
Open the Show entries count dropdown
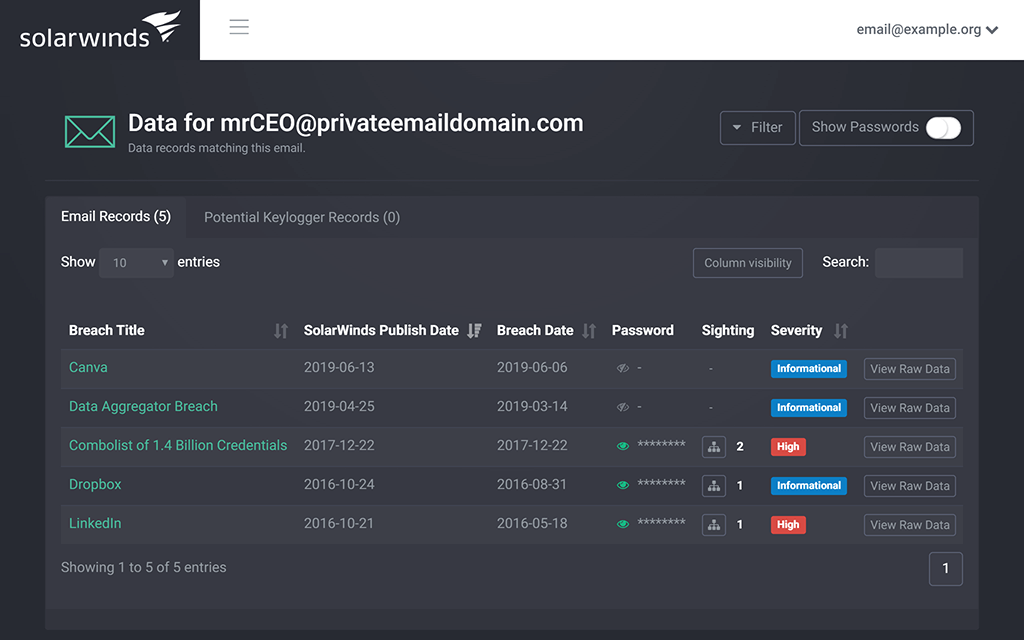pyautogui.click(x=136, y=263)
